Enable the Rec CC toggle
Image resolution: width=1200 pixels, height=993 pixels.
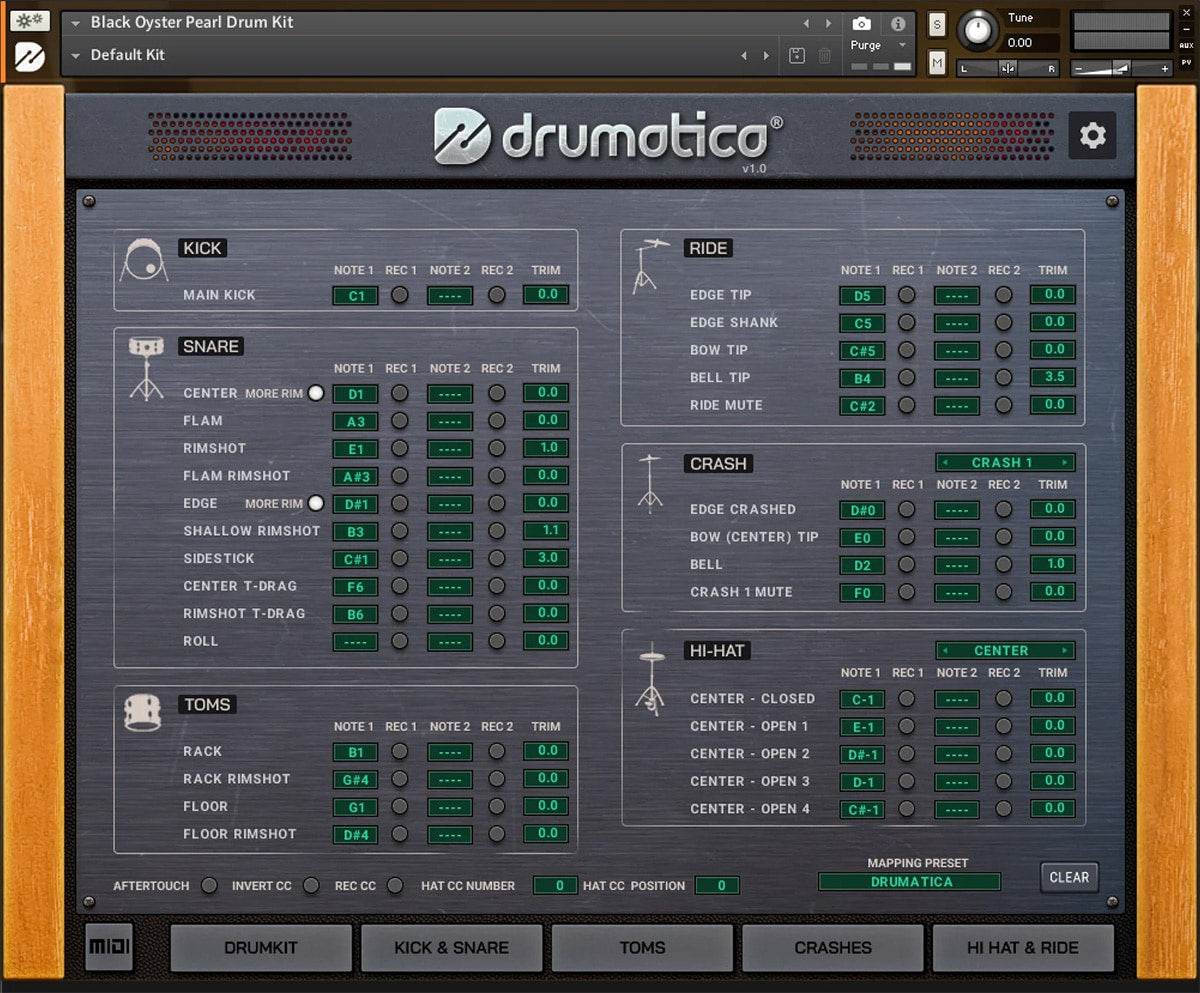395,885
